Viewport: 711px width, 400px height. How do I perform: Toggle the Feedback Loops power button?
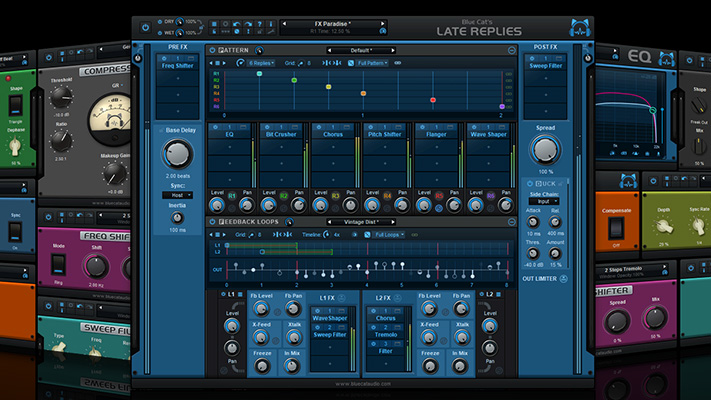pos(210,221)
